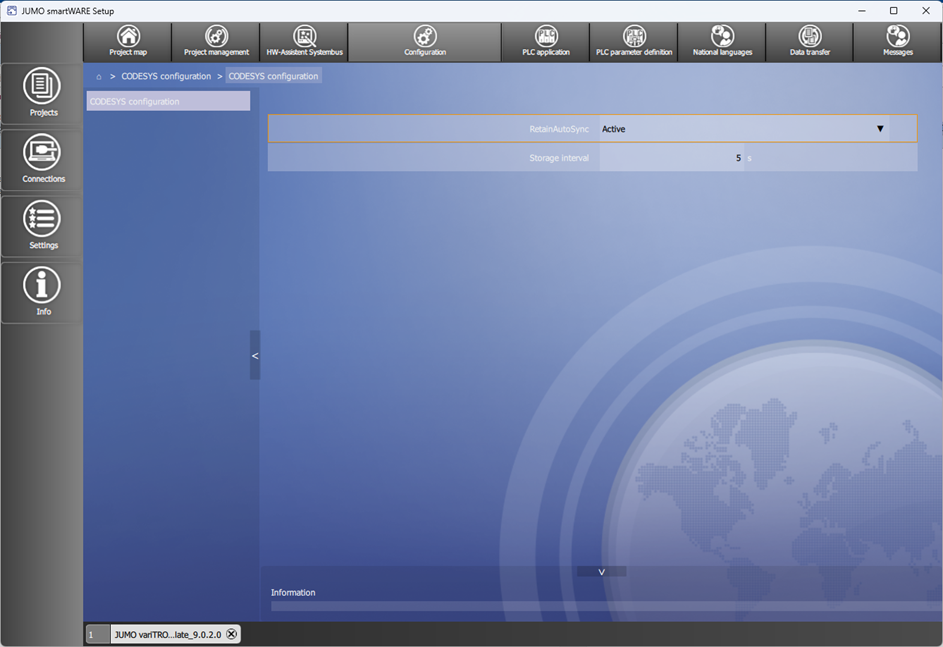Viewport: 943px width, 647px height.
Task: Open the Connections sidebar panel
Action: pyautogui.click(x=42, y=159)
